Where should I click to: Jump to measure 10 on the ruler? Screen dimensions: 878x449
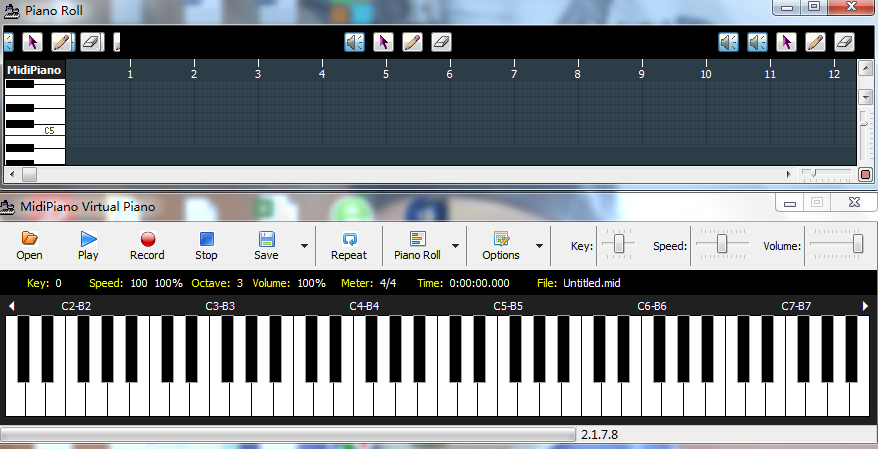pos(706,73)
